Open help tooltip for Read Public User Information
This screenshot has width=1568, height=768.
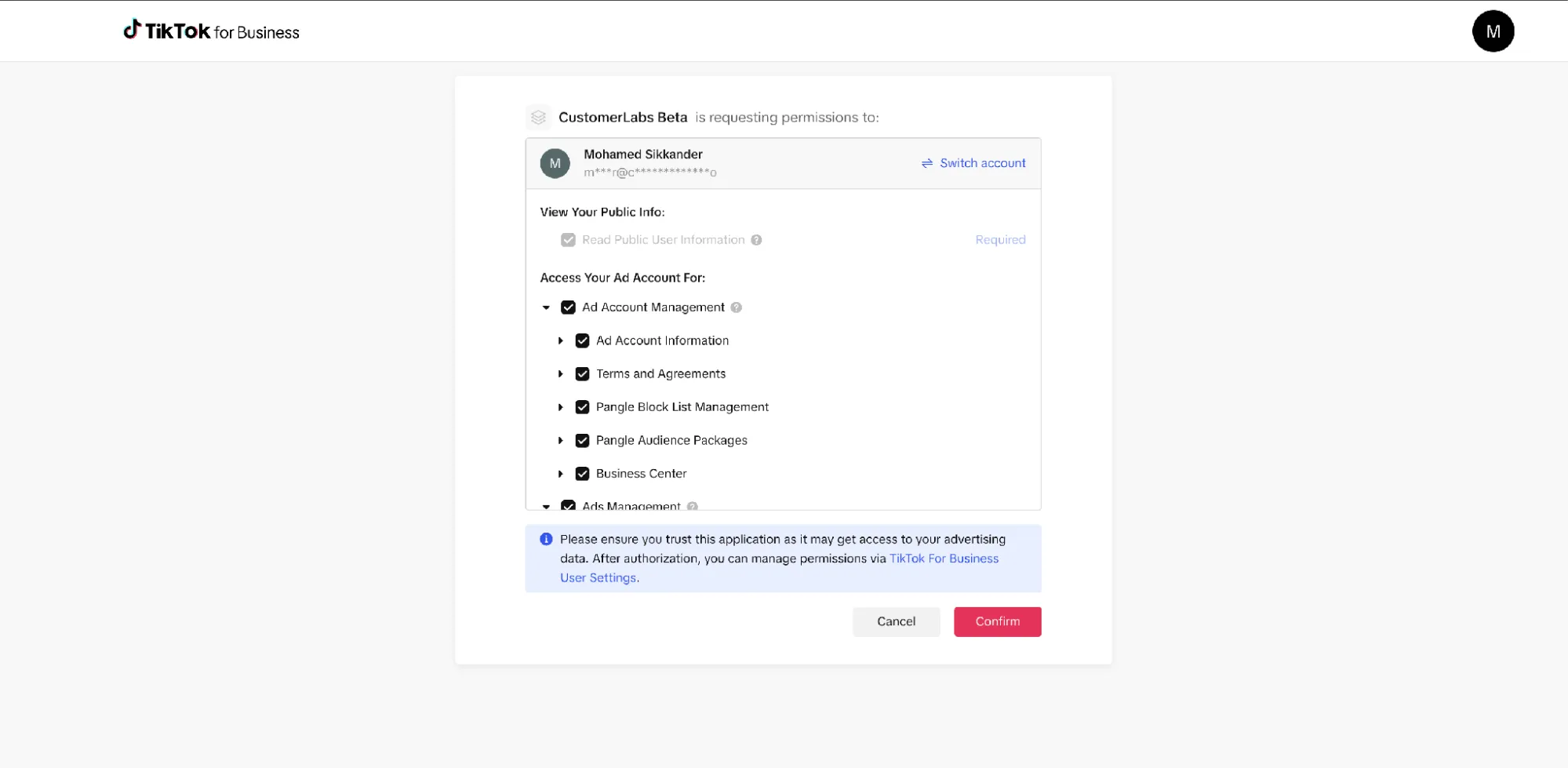point(756,240)
